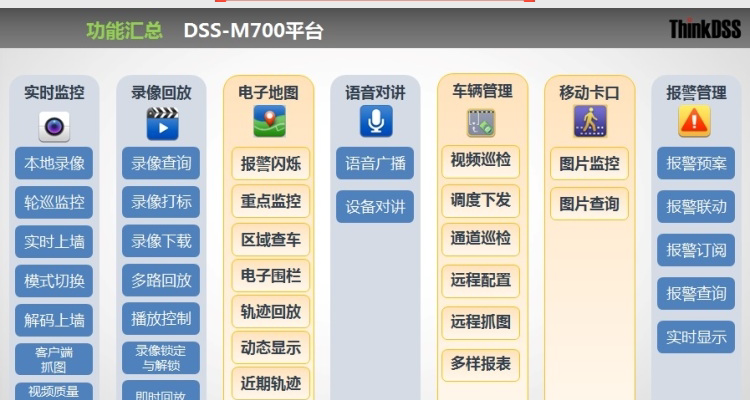750x400 pixels.
Task: Click 远程抓图
Action: [480, 323]
